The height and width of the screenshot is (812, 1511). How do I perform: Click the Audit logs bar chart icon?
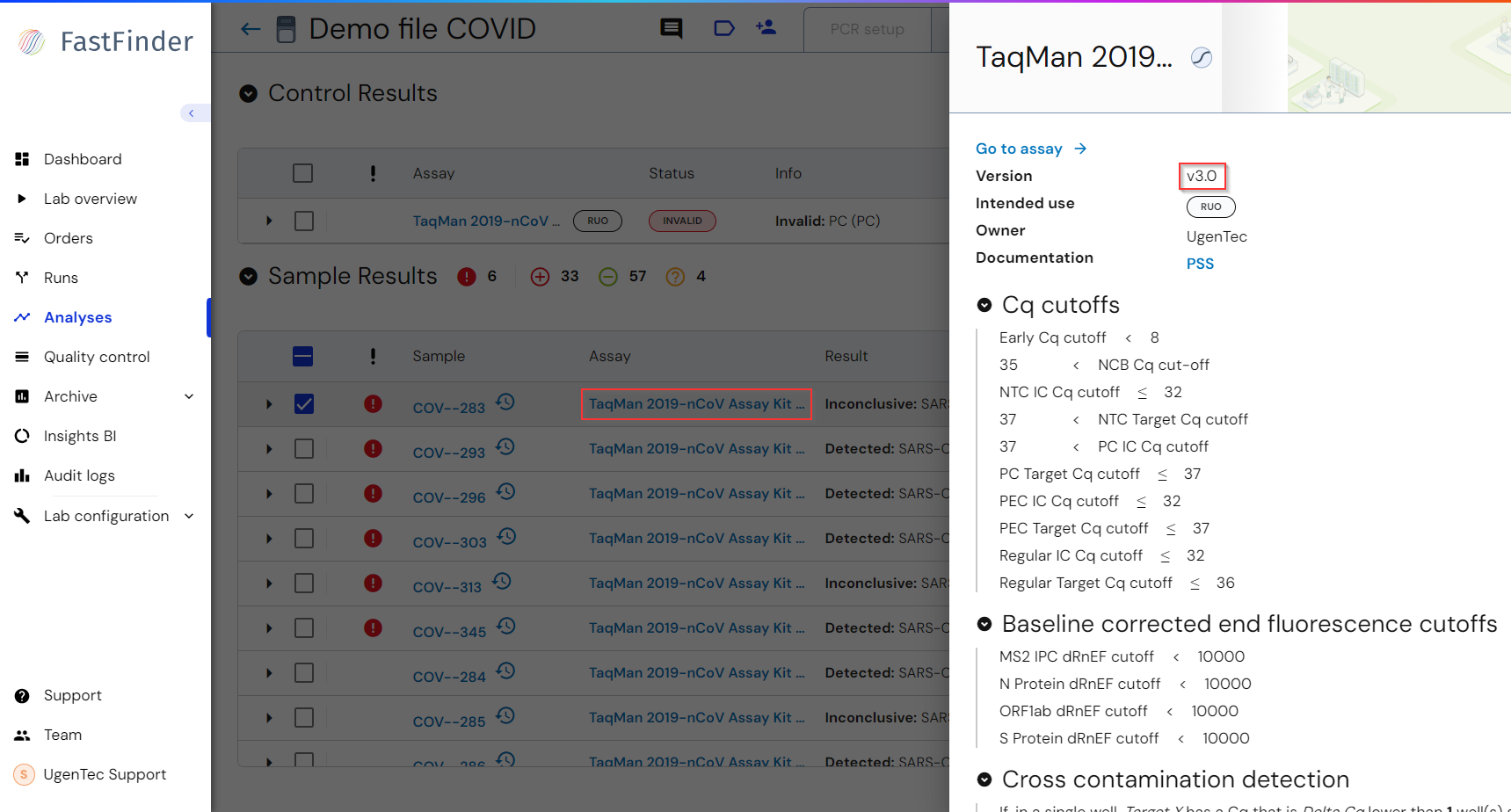pyautogui.click(x=22, y=475)
